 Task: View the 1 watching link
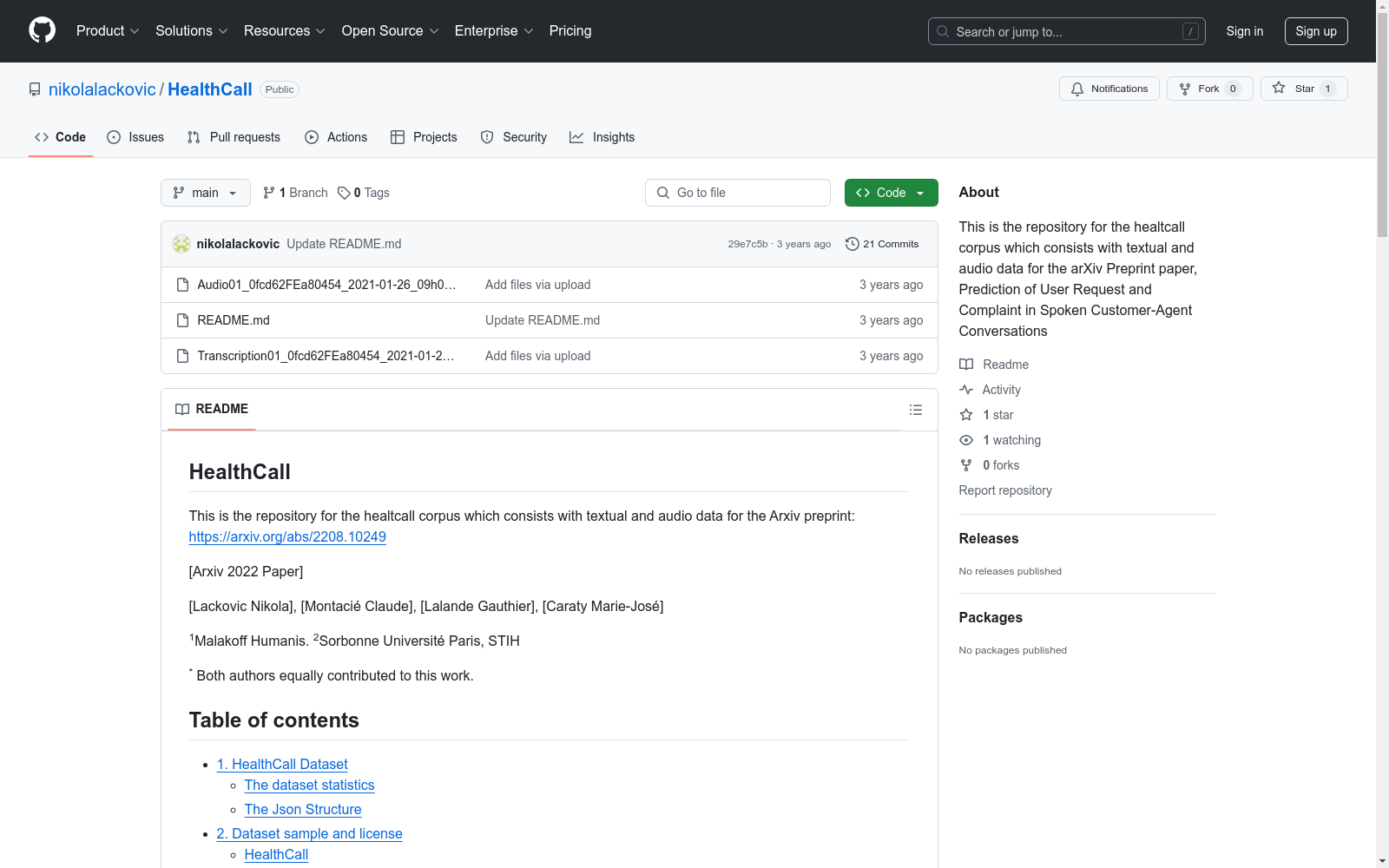click(1000, 440)
